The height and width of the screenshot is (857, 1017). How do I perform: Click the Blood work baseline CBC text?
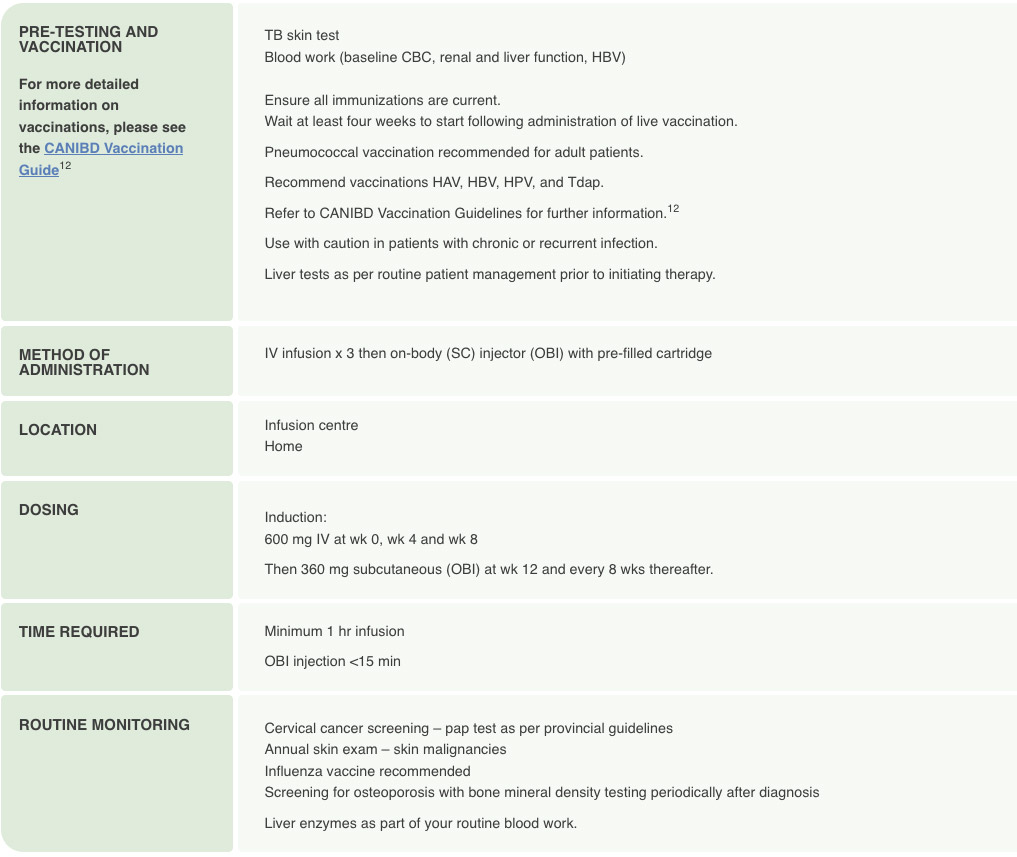pos(444,57)
